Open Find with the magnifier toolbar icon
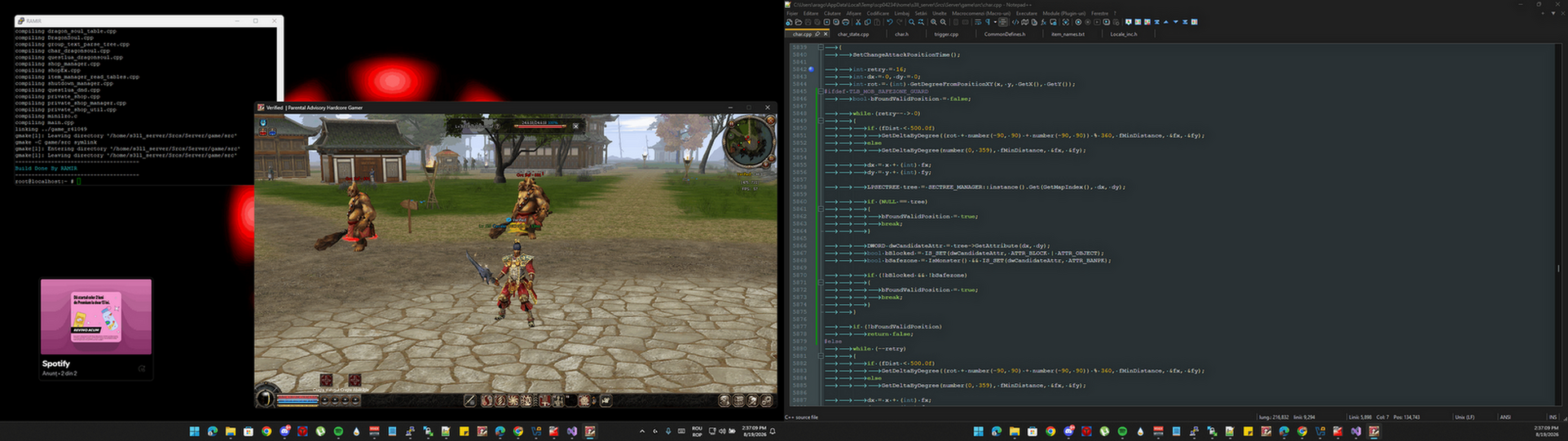Screen dimensions: 1568x441 (911, 22)
